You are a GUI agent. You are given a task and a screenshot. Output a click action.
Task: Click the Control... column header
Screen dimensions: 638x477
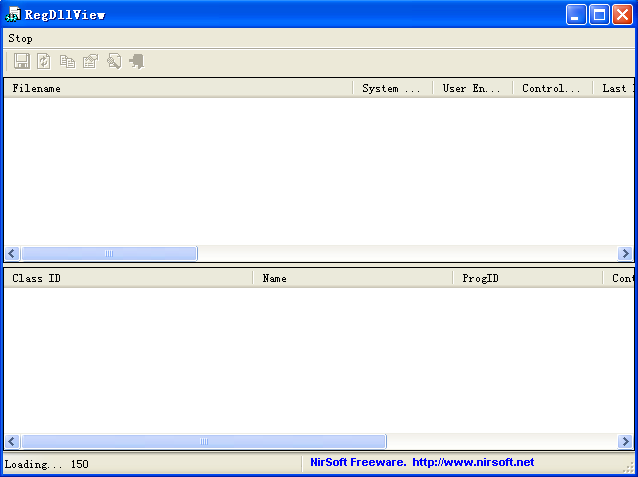[x=552, y=88]
